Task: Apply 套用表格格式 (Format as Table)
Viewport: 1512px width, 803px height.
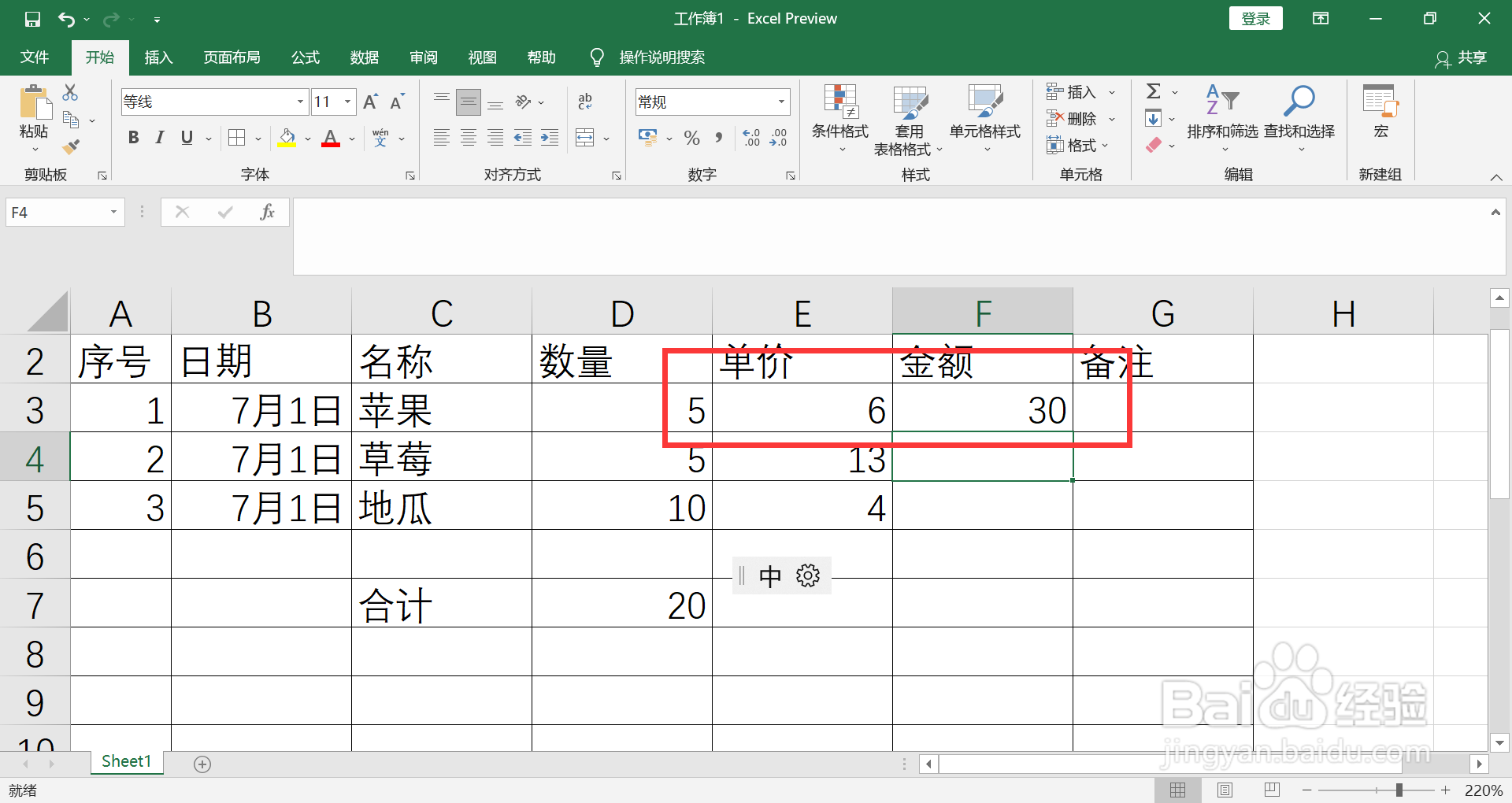Action: click(x=910, y=118)
